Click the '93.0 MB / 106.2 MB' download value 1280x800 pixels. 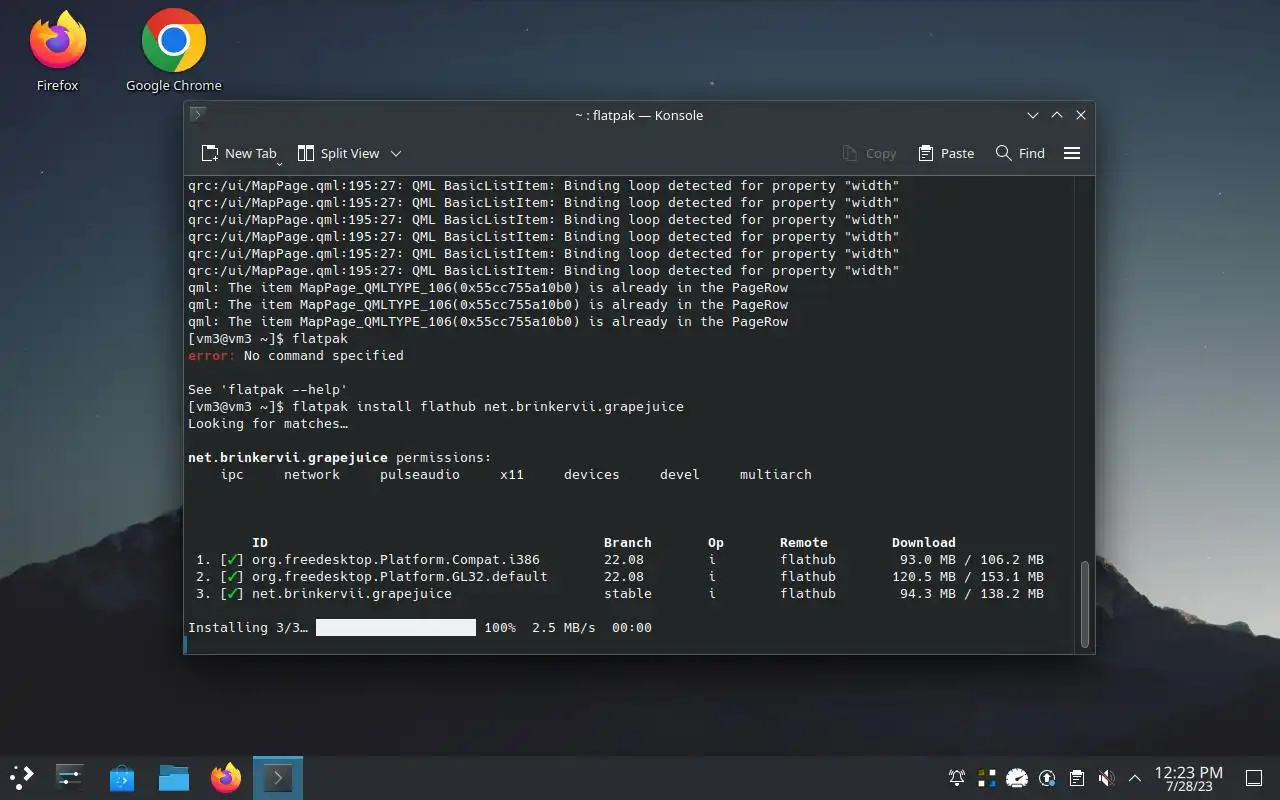click(x=972, y=559)
